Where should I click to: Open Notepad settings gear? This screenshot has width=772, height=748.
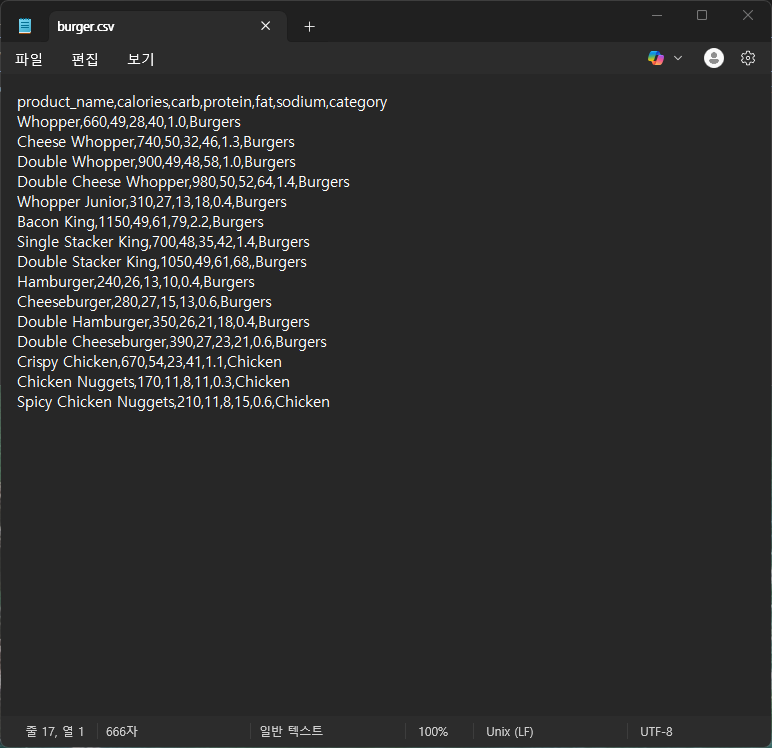point(748,58)
